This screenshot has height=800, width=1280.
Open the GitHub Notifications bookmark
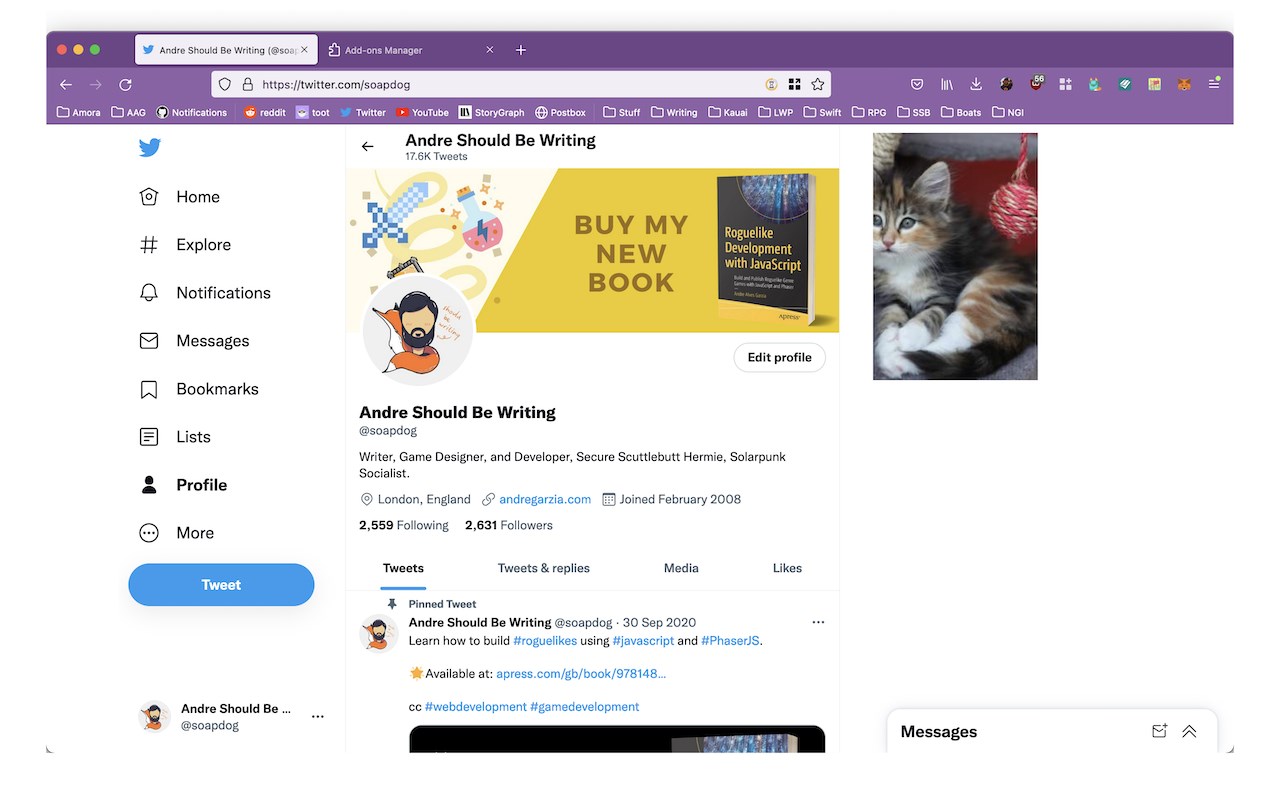point(192,112)
